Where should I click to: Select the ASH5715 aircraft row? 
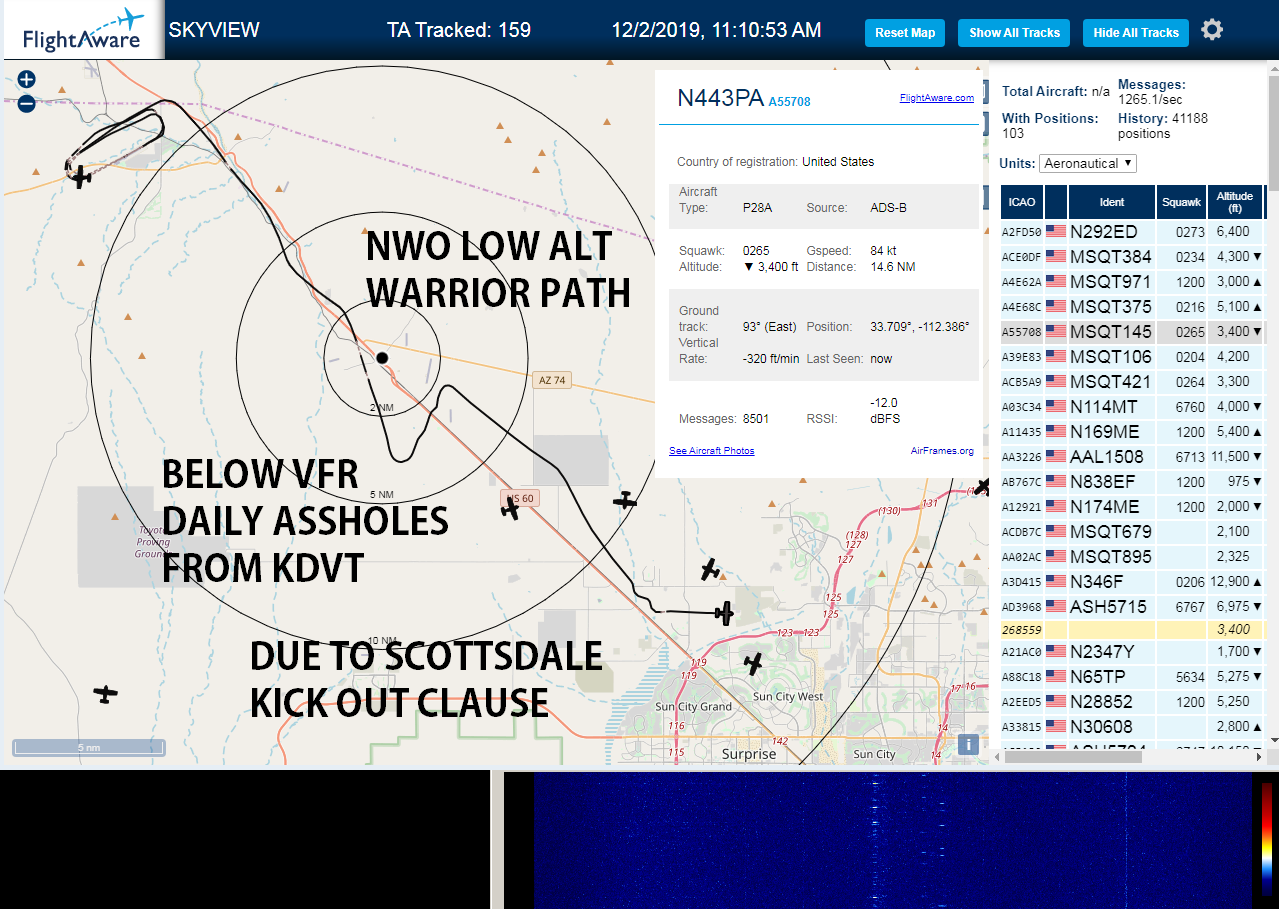pos(1133,606)
